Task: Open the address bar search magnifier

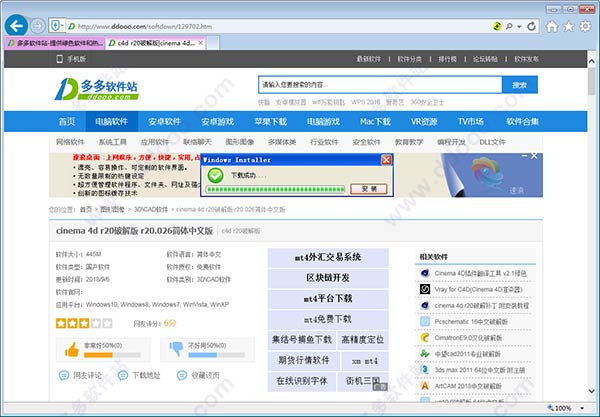Action: tap(509, 26)
